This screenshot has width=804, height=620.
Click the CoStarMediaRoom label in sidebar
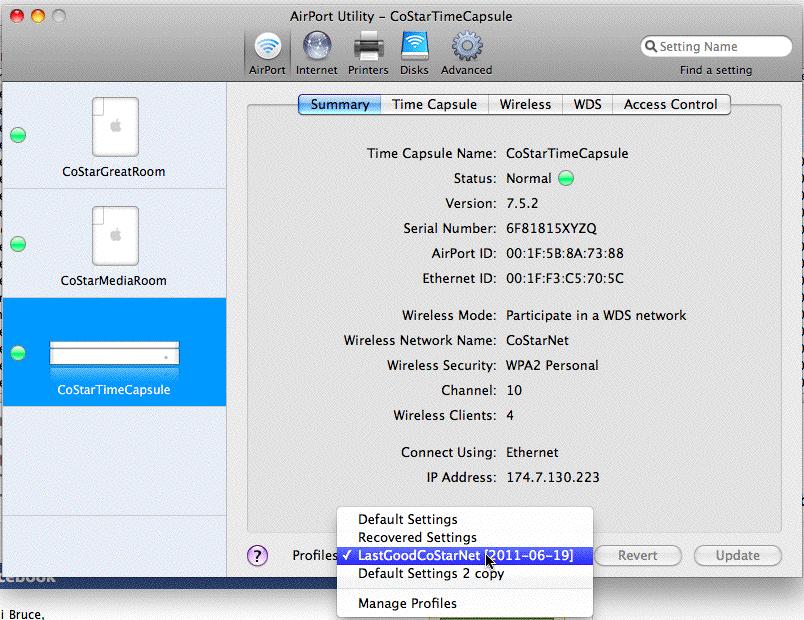click(x=114, y=281)
